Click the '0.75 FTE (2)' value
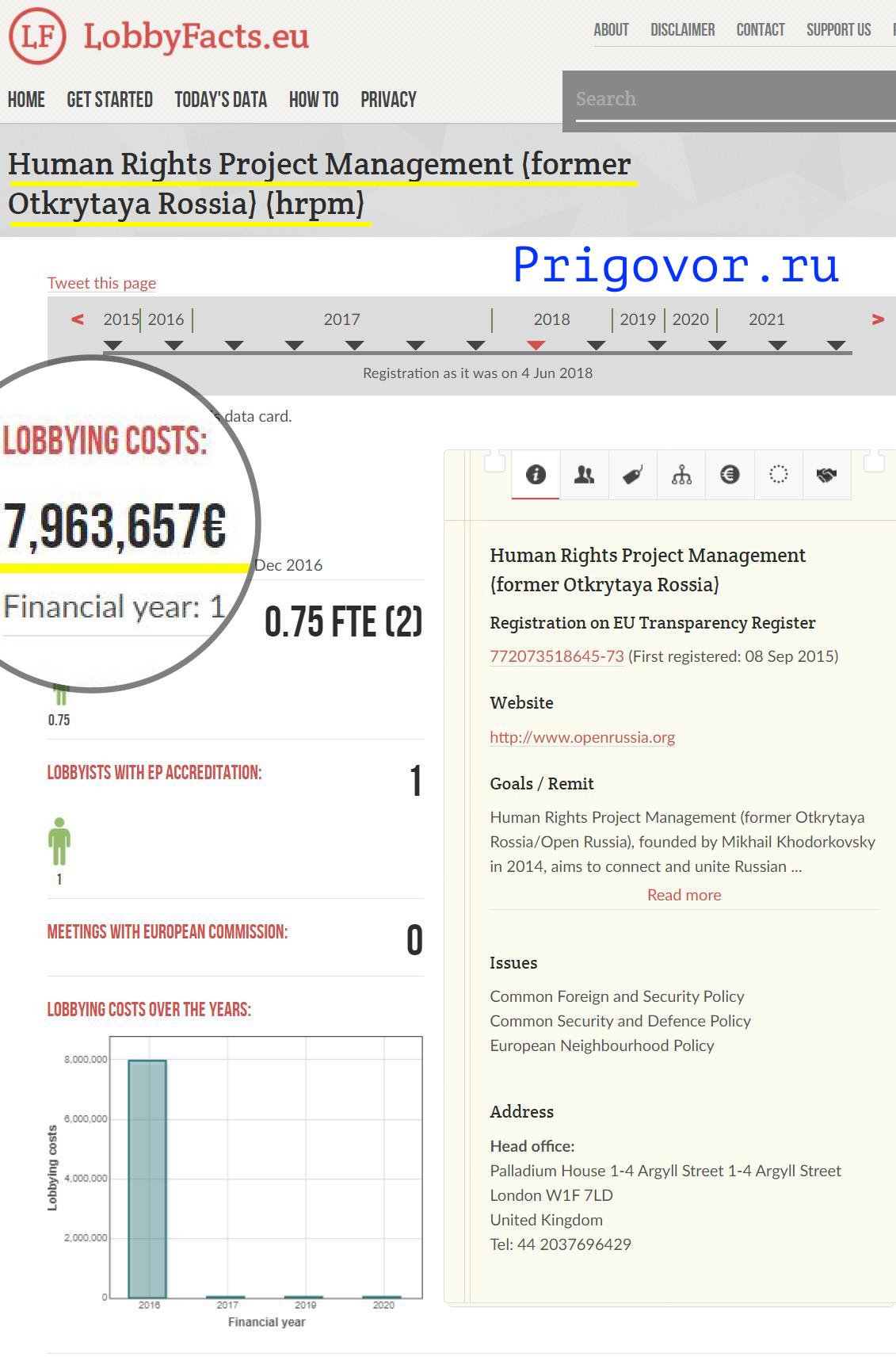 [x=344, y=622]
